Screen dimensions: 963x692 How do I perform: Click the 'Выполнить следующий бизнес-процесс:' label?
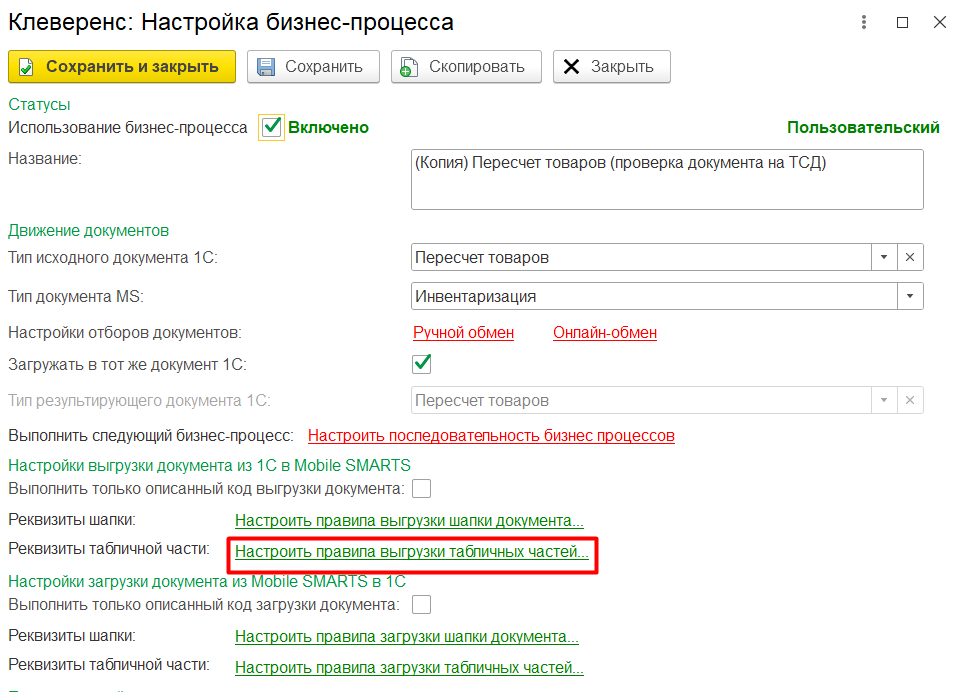[x=151, y=436]
